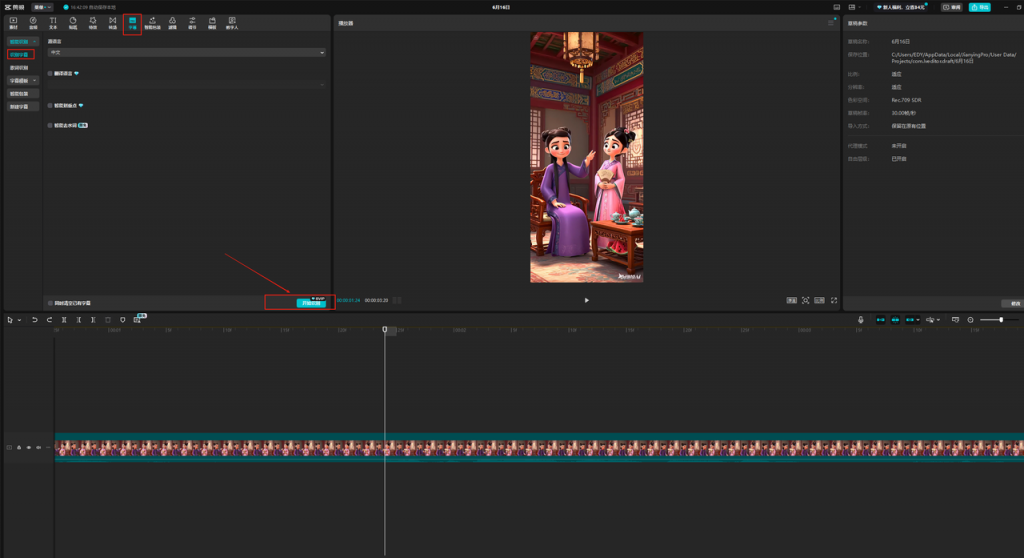
Task: Enable the smart highlight checkbox
Action: click(x=50, y=105)
